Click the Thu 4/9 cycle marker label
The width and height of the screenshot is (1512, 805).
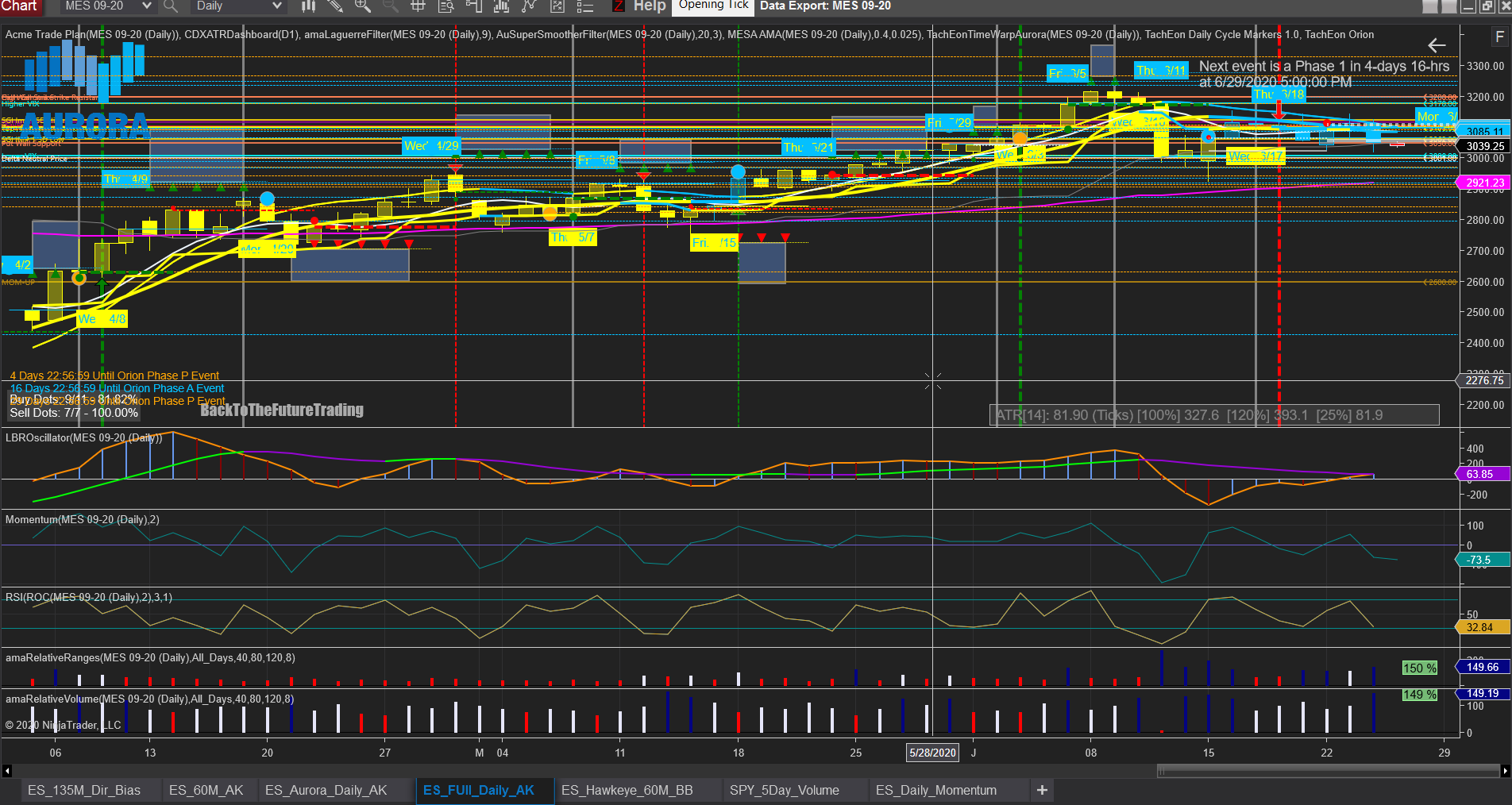(x=125, y=179)
